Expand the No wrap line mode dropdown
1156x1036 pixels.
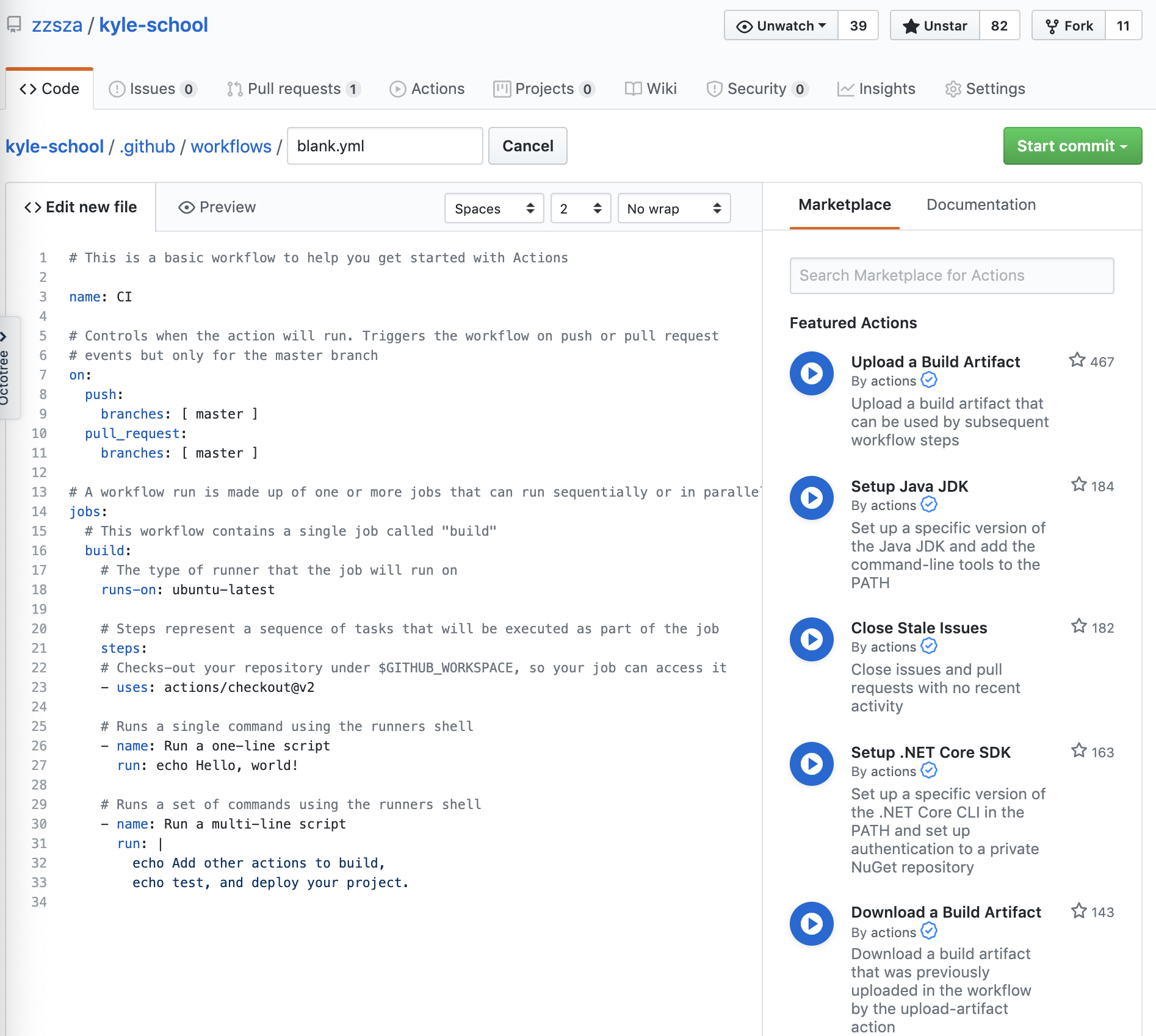673,209
